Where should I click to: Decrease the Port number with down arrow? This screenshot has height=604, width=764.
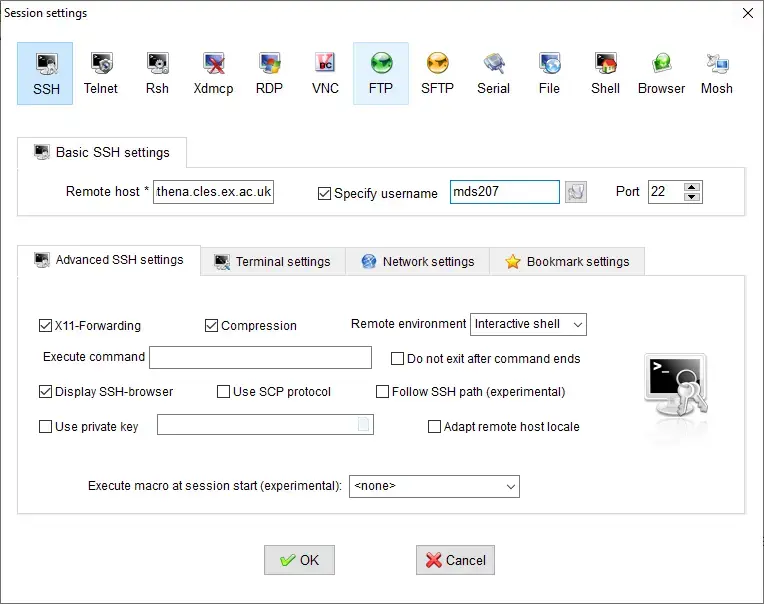tap(692, 197)
